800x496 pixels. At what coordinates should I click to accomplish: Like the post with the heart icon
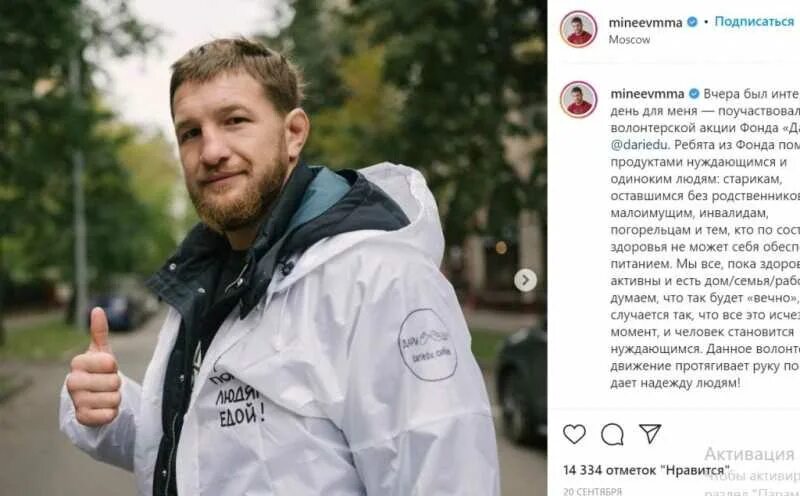coord(574,434)
